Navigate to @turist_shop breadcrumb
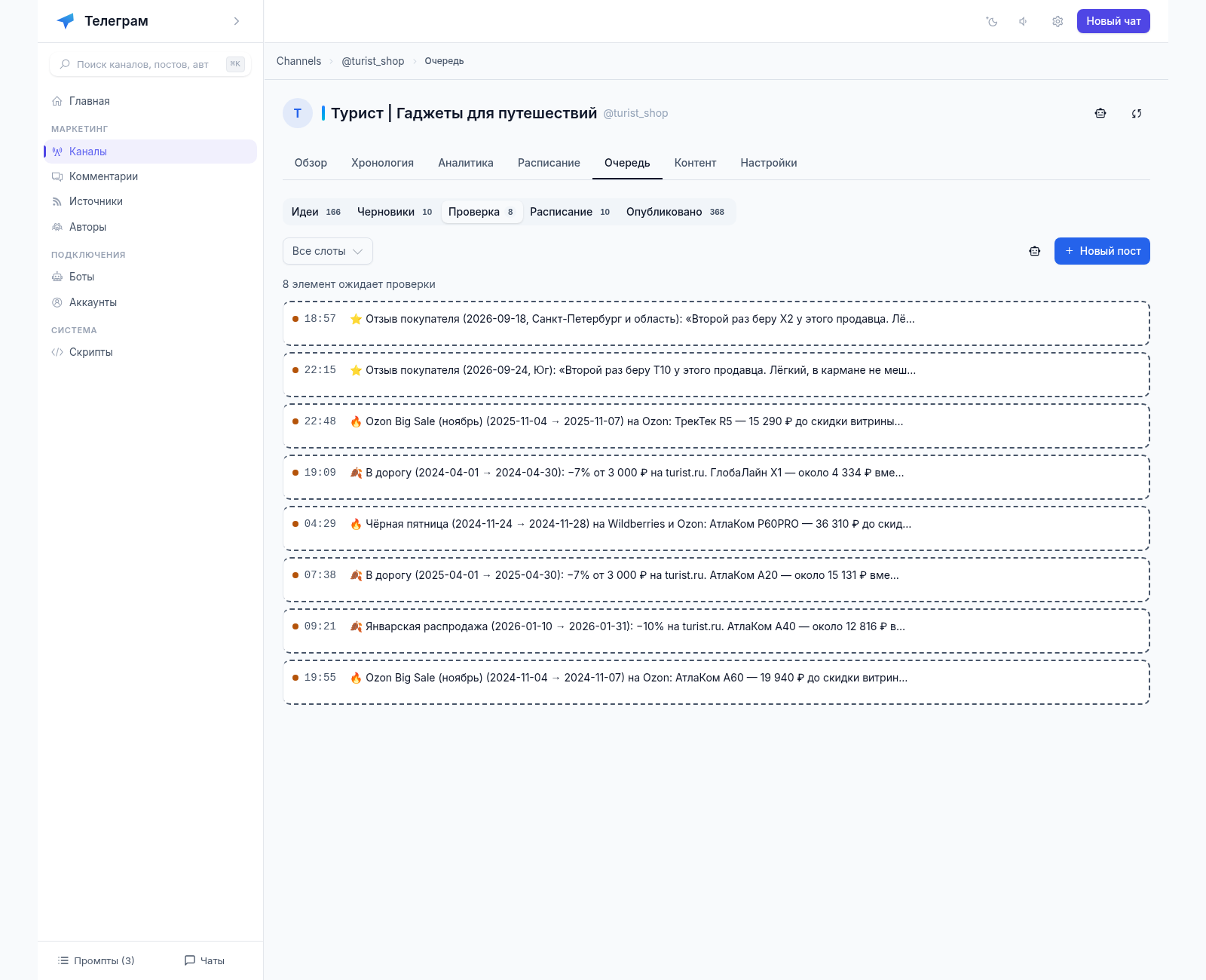This screenshot has height=980, width=1206. pyautogui.click(x=373, y=61)
